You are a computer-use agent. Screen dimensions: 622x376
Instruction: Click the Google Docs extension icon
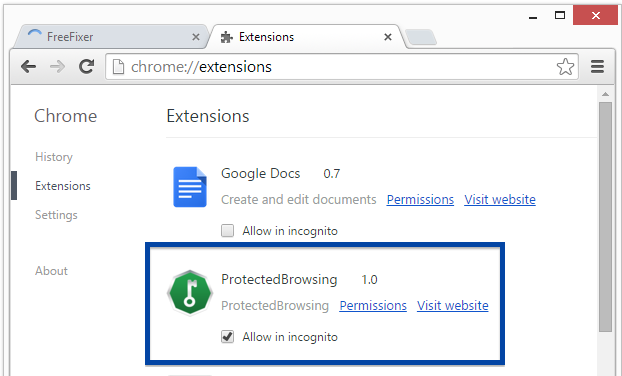190,187
